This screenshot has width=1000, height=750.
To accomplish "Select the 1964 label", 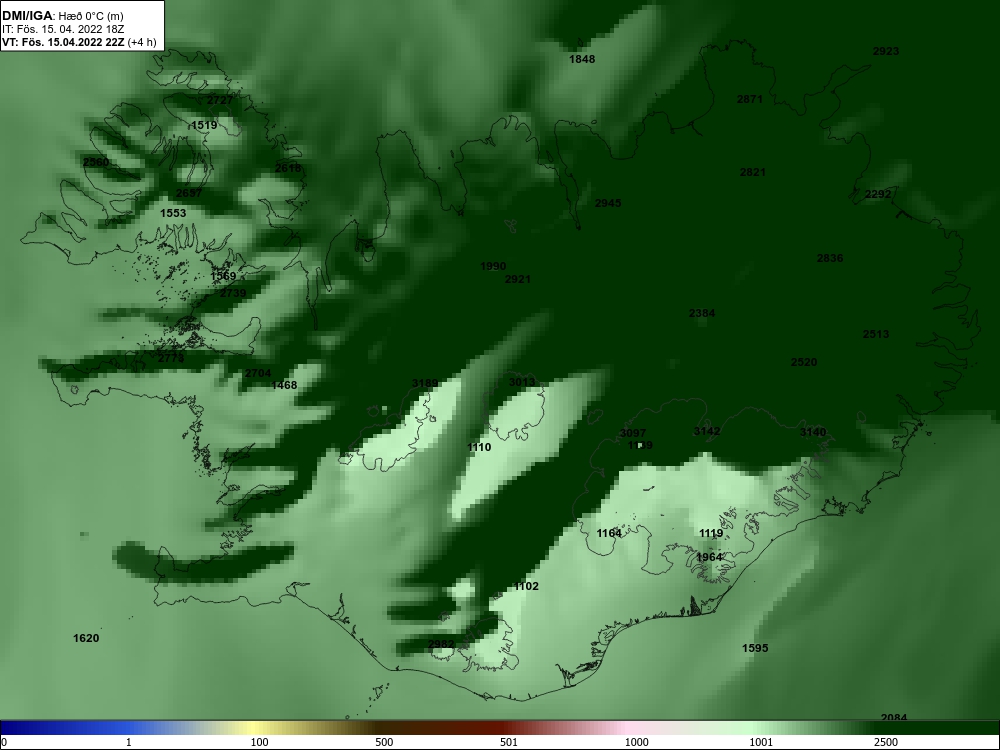I will pyautogui.click(x=709, y=557).
